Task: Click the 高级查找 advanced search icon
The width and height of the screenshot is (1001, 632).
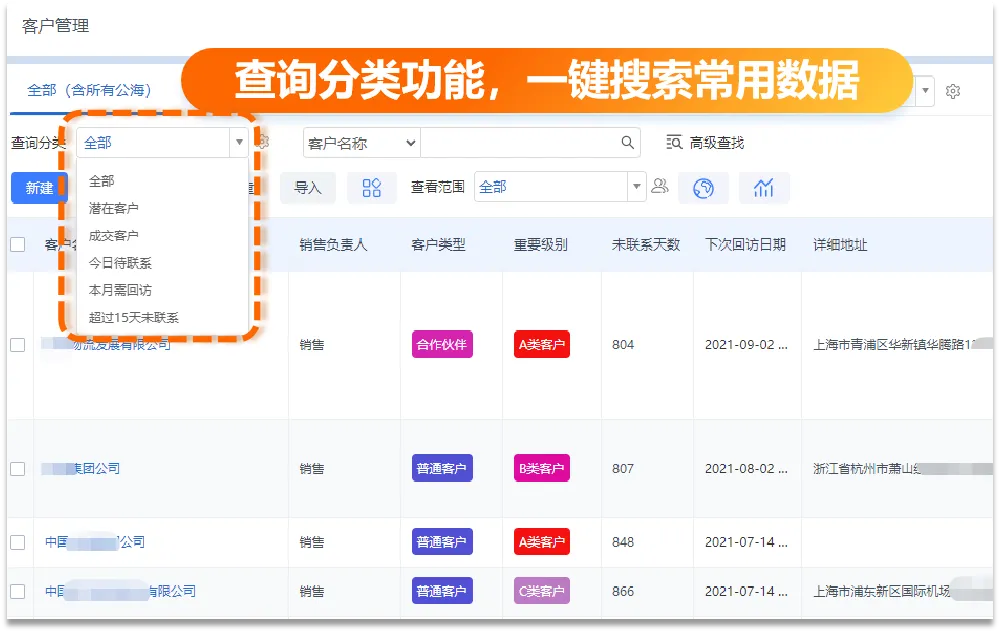Action: pyautogui.click(x=675, y=143)
